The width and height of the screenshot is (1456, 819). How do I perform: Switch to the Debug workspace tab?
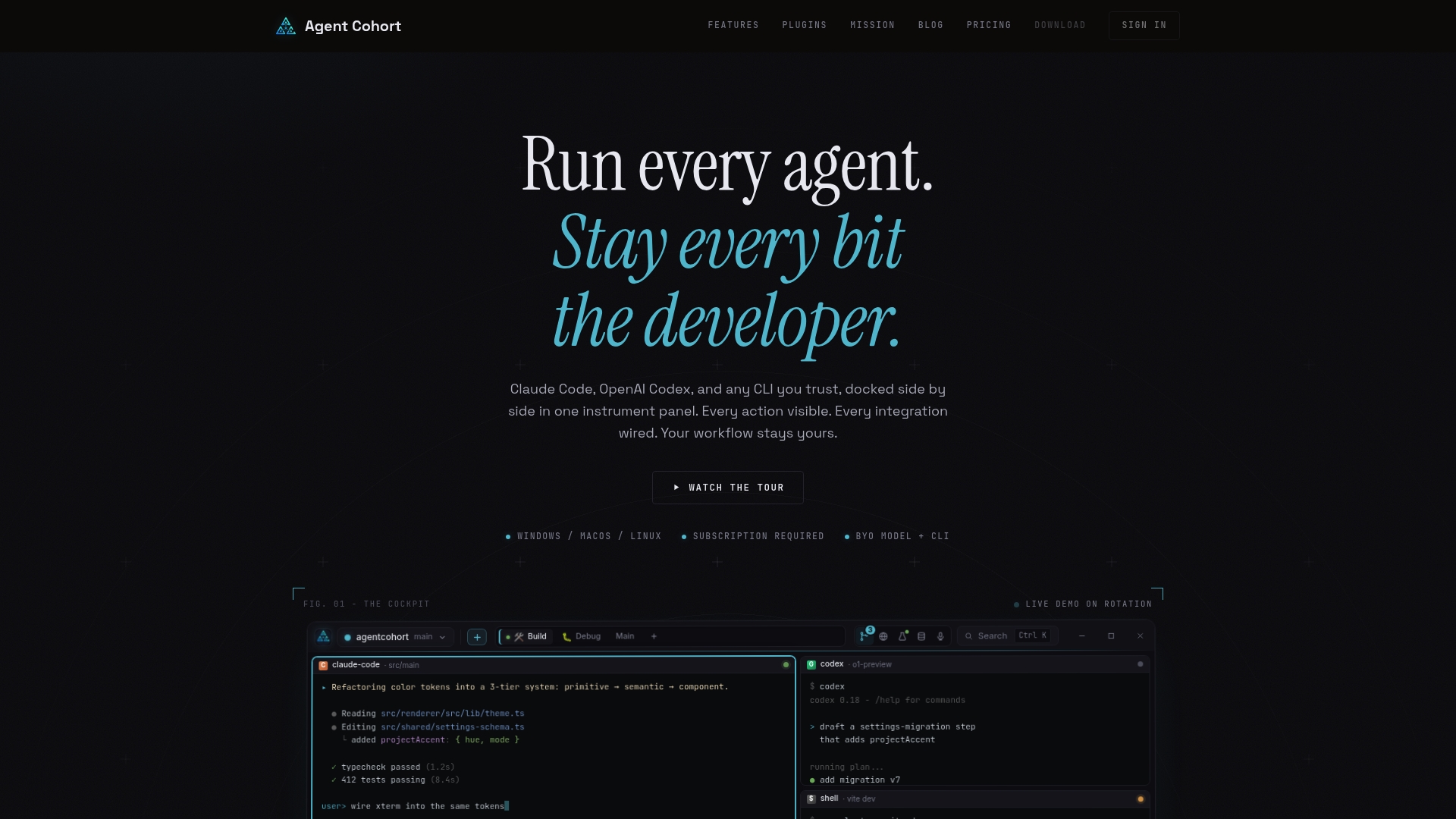tap(582, 636)
